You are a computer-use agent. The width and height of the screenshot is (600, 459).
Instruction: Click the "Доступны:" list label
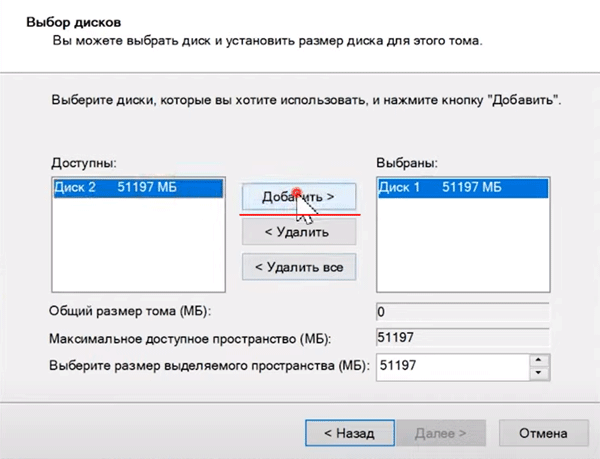(82, 162)
